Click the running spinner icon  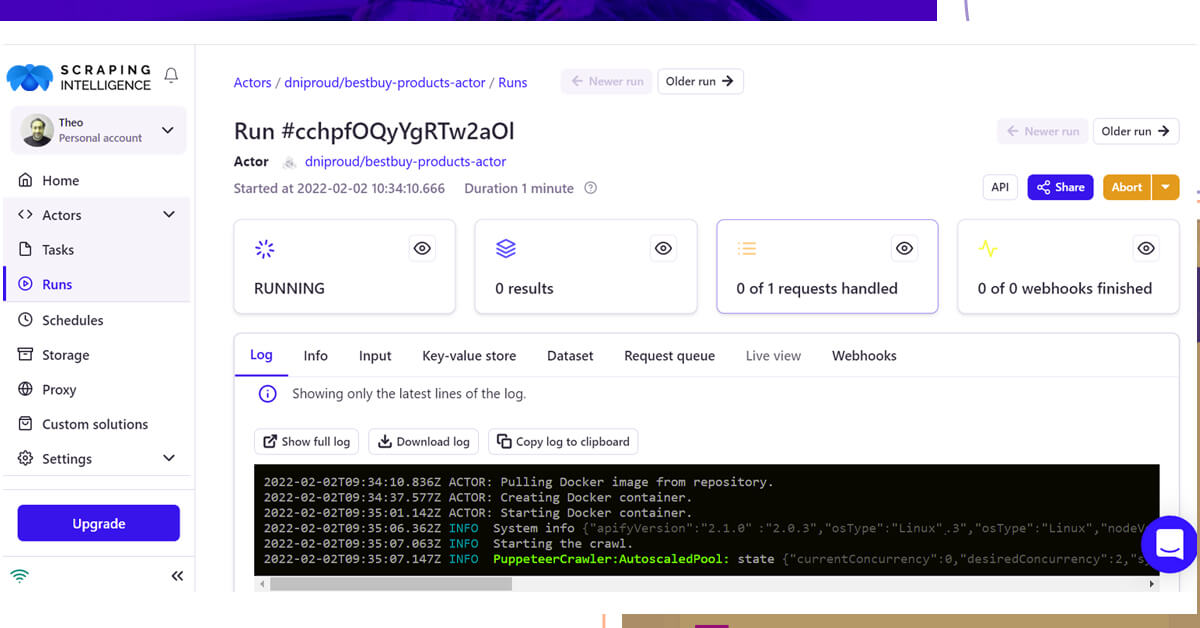point(265,249)
